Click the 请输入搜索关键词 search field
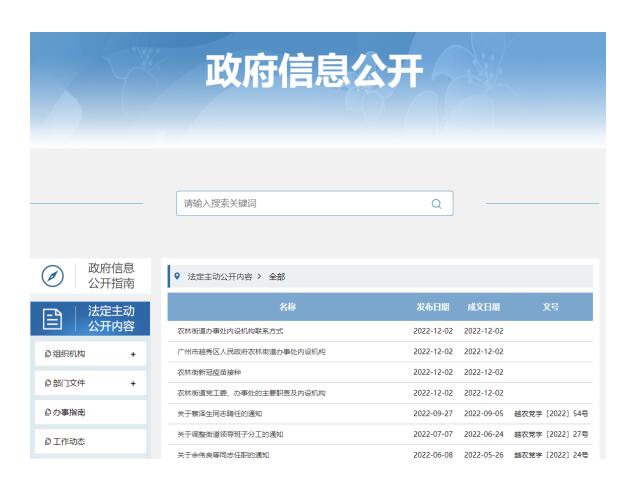 click(x=300, y=204)
